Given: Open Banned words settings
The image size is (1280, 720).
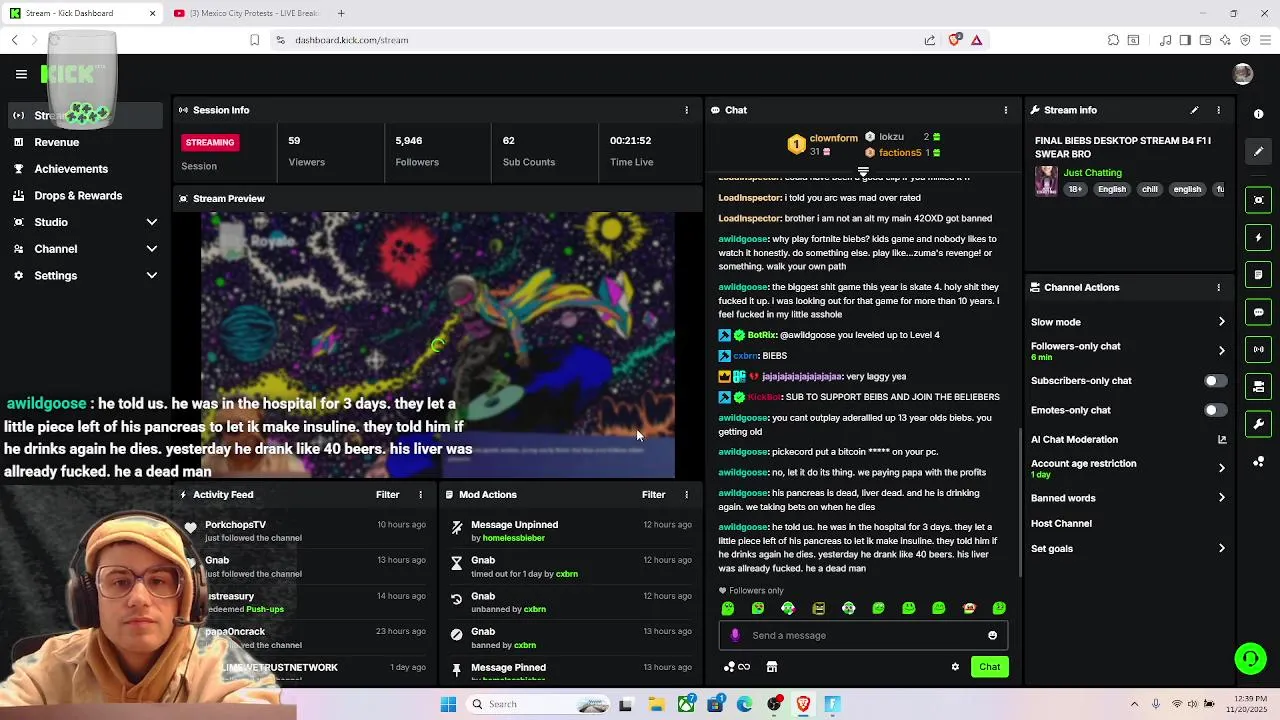Looking at the screenshot, I should [1128, 498].
